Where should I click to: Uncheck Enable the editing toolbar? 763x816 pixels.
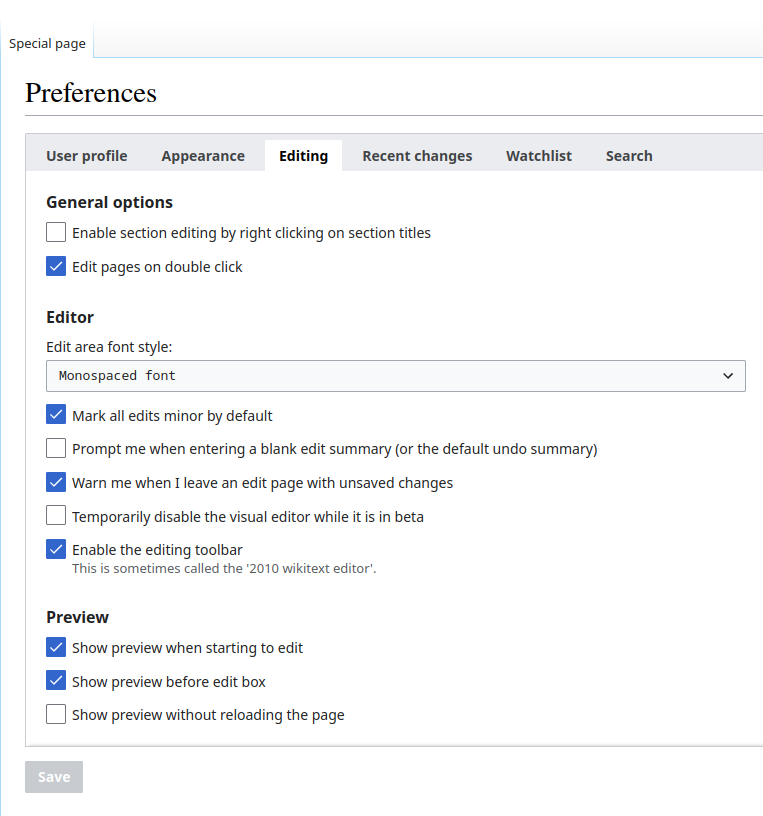click(x=56, y=549)
